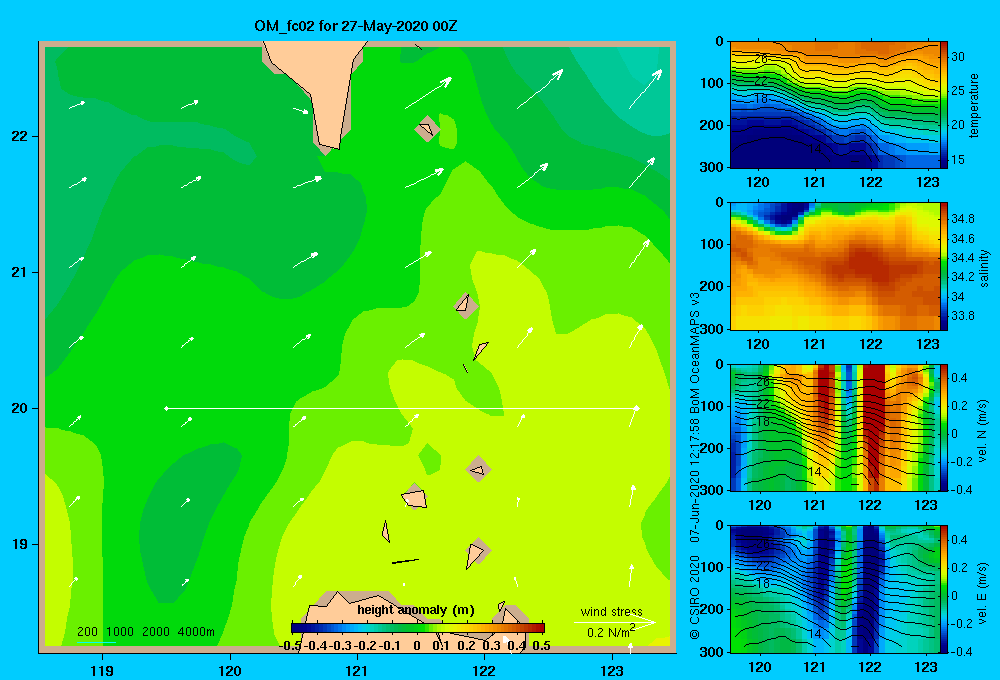The height and width of the screenshot is (680, 1000).
Task: Click longitude label 123 below main map
Action: (x=612, y=670)
